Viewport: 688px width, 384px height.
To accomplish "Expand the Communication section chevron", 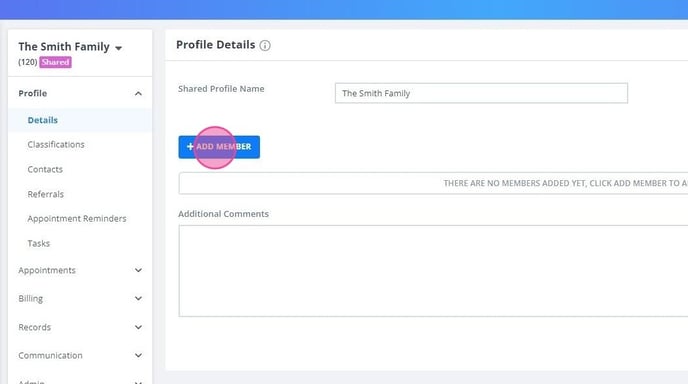I will tap(138, 355).
